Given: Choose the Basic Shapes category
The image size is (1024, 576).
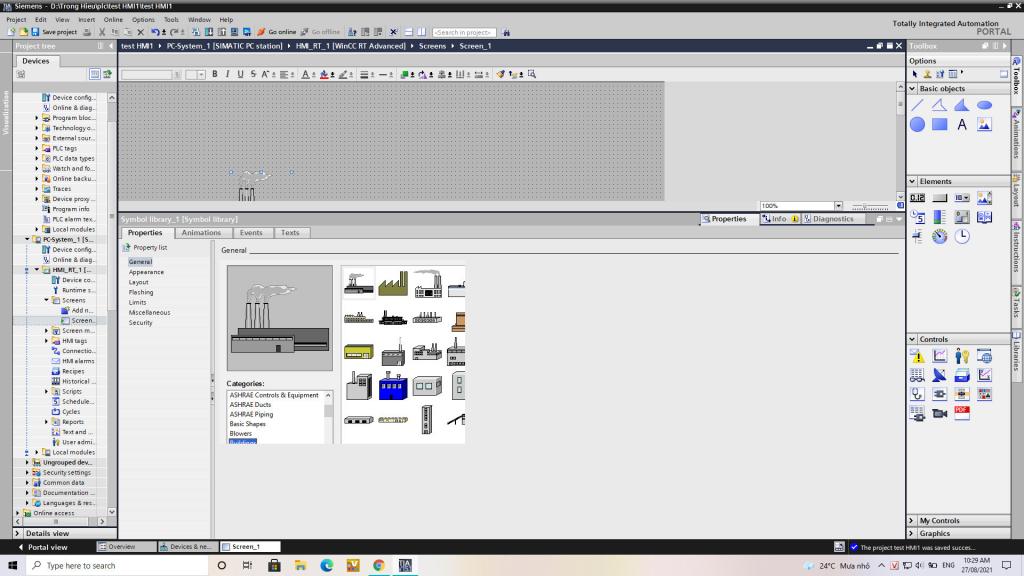Looking at the screenshot, I should coord(248,424).
